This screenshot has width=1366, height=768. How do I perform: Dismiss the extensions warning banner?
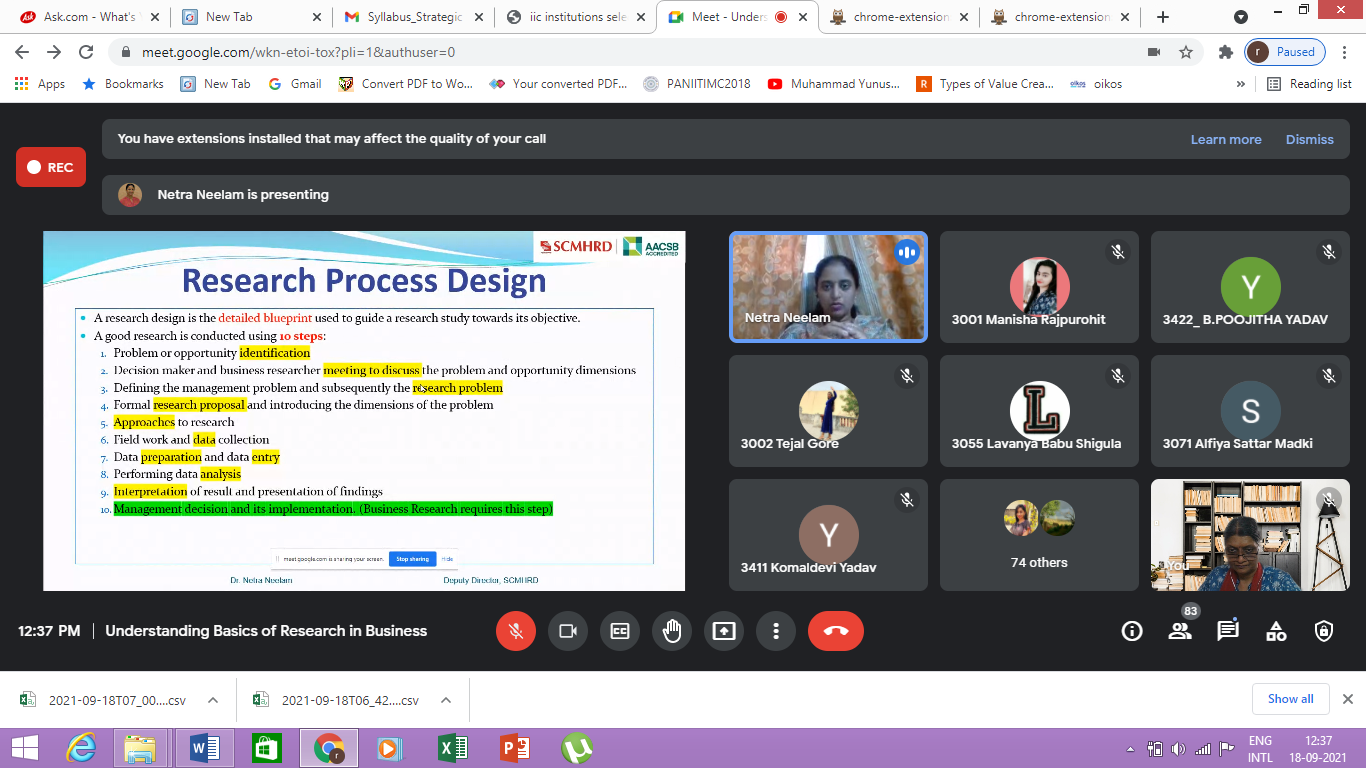tap(1309, 139)
